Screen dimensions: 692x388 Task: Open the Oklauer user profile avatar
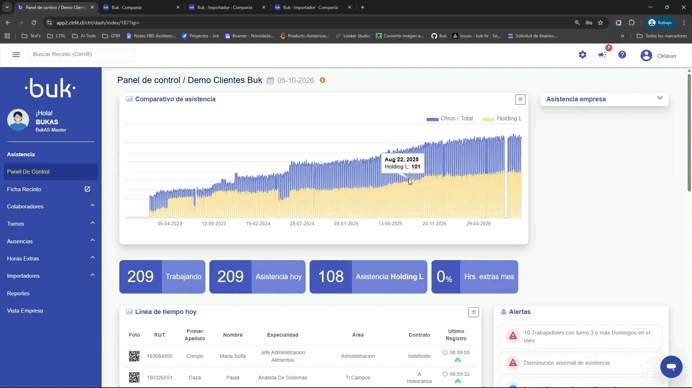point(646,55)
